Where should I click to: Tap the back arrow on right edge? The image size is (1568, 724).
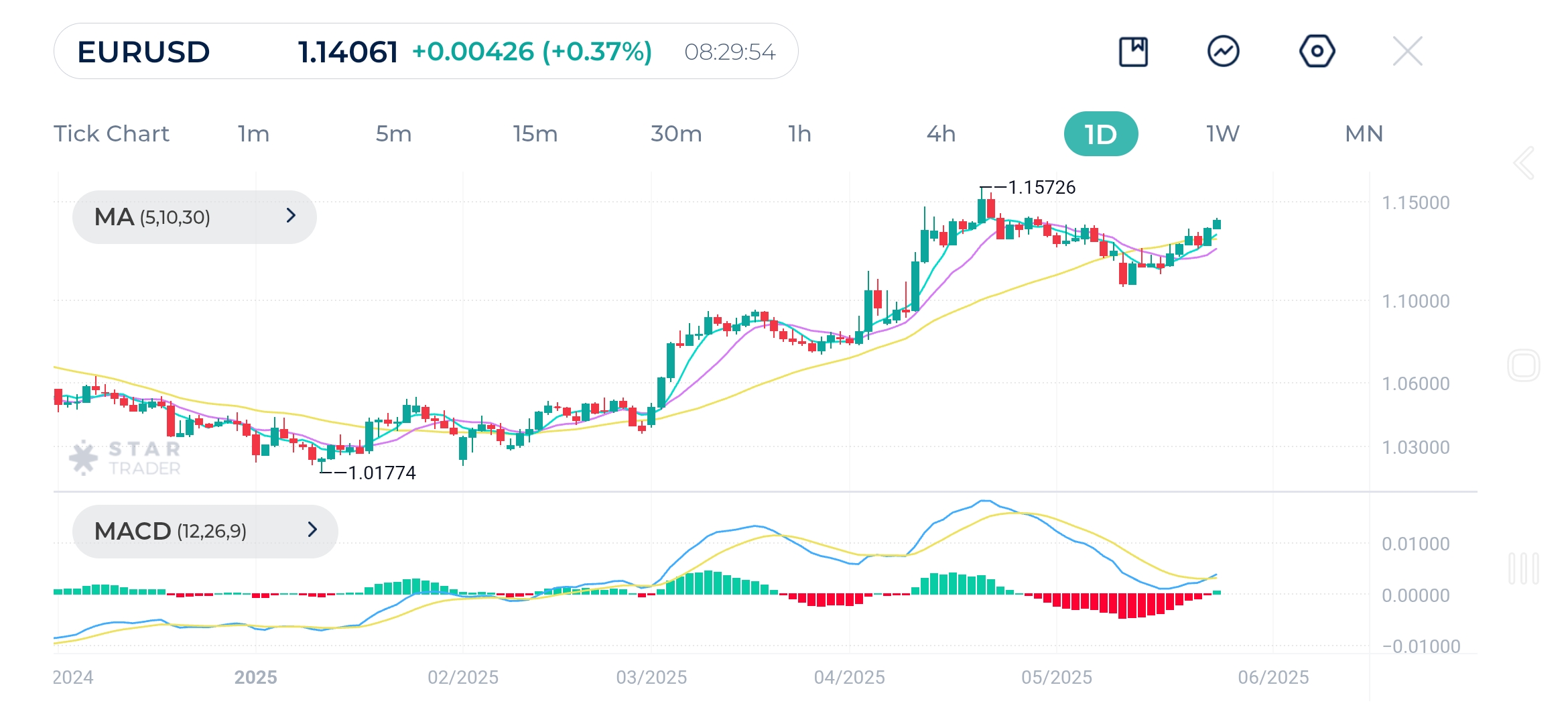[1524, 163]
